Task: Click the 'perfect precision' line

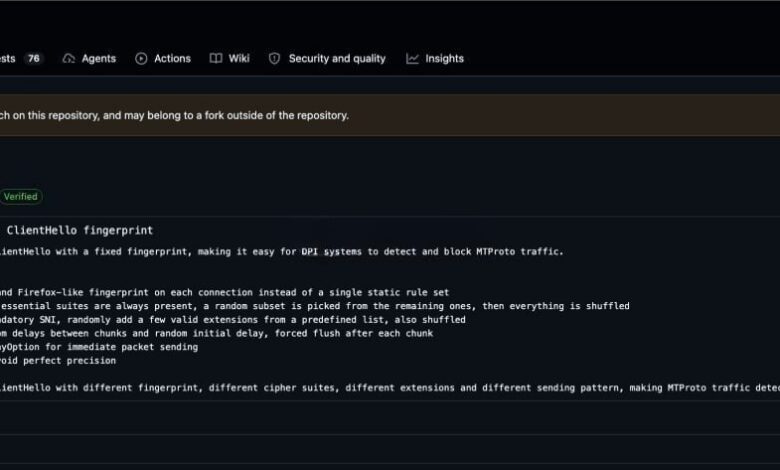Action: (x=58, y=361)
